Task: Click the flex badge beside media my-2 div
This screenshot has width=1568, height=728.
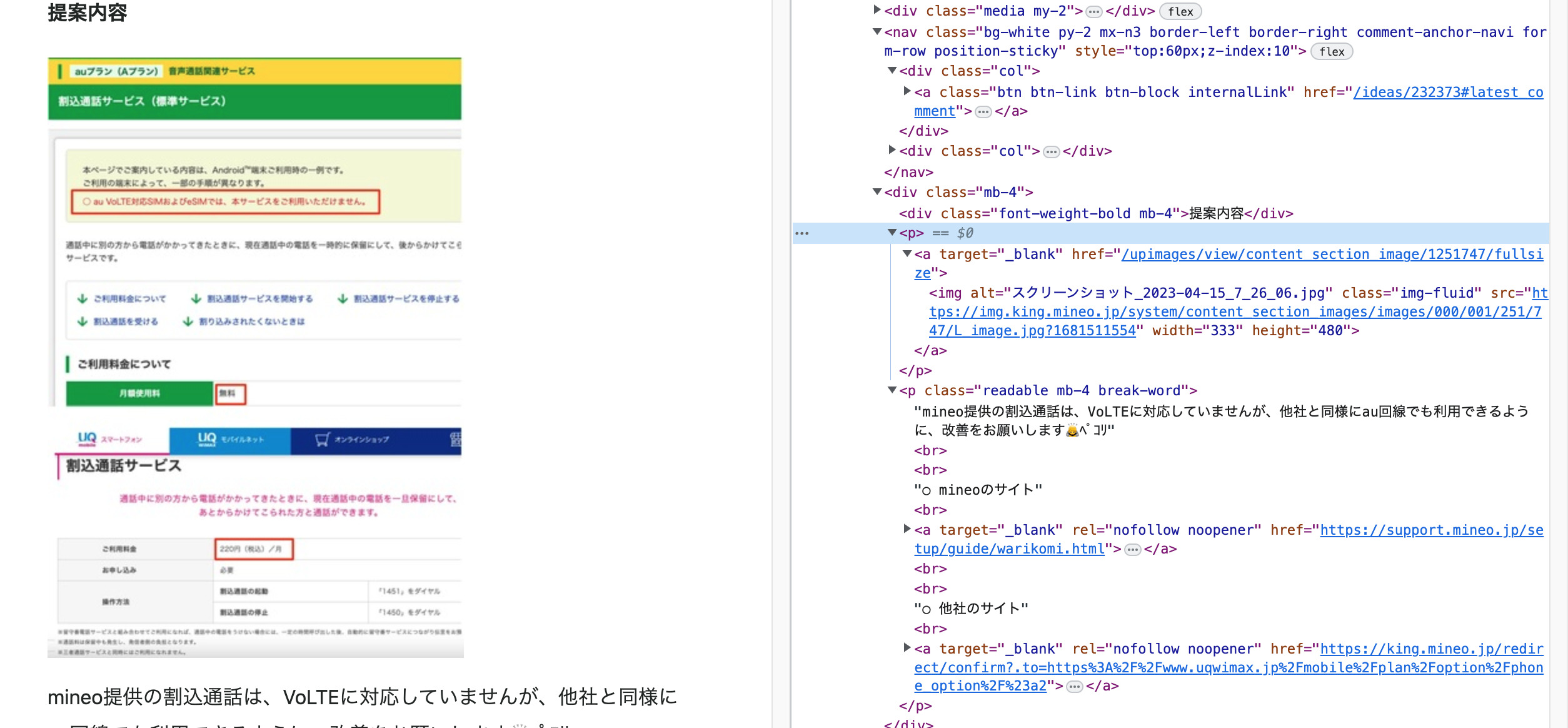Action: (x=1180, y=11)
